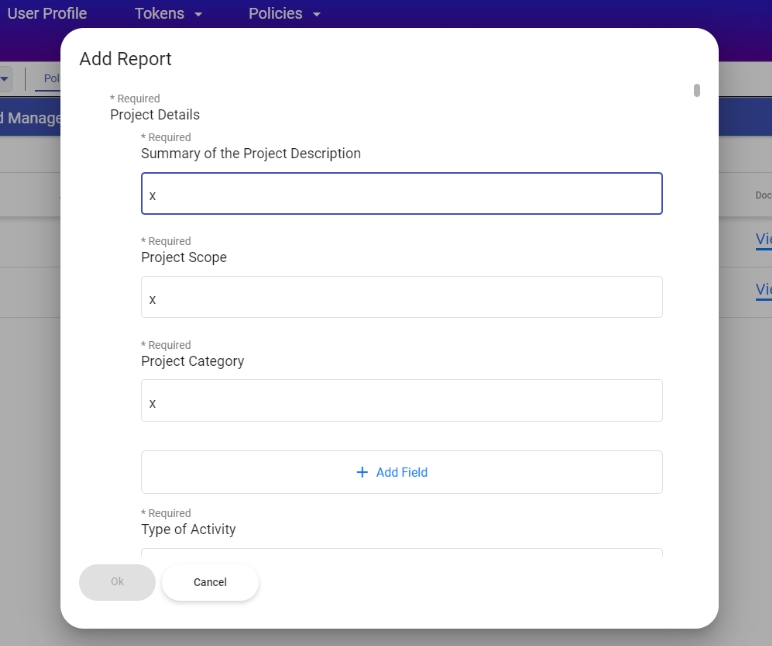Select the Project Category text box
Screen dimensions: 772x646
coord(401,401)
